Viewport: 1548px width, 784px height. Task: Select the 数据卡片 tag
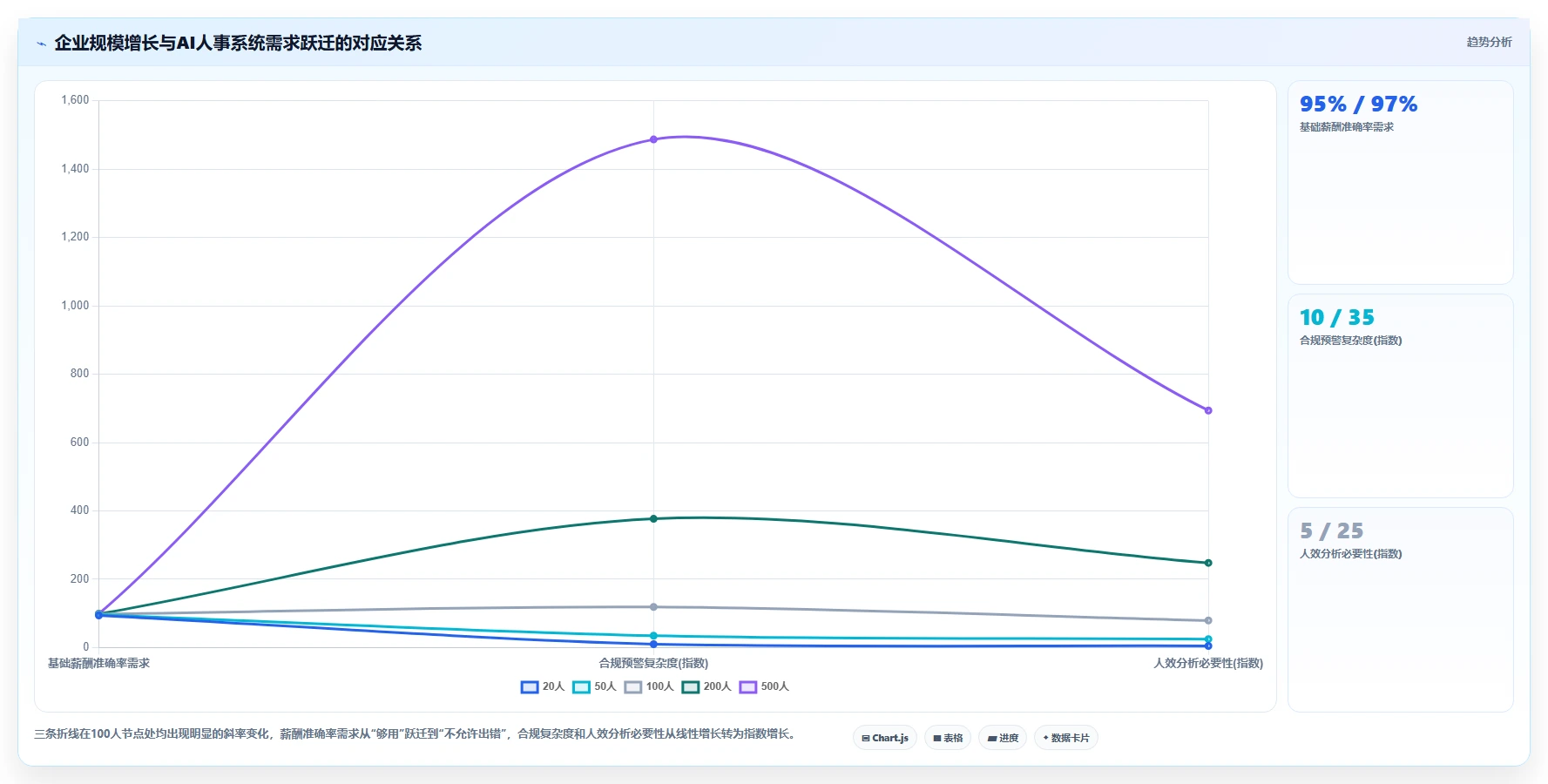(x=1066, y=738)
